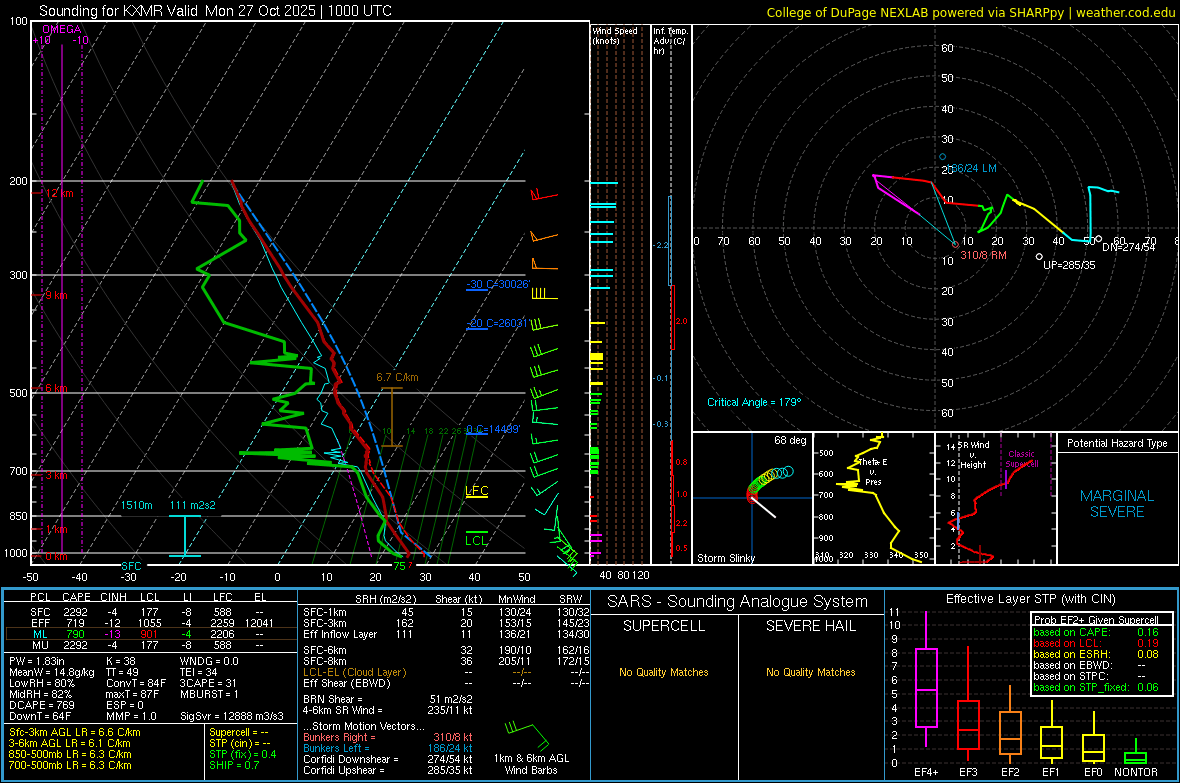Image resolution: width=1180 pixels, height=783 pixels.
Task: Click the '1km & 6km AGL Wind Barbs' label
Action: (531, 764)
